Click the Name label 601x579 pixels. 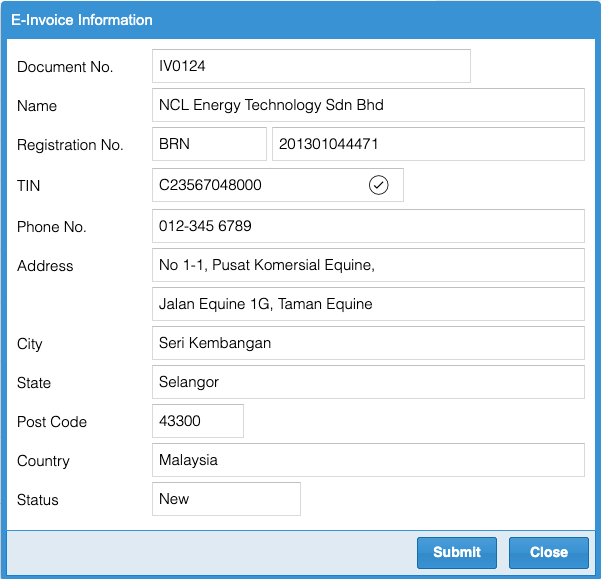tap(37, 106)
